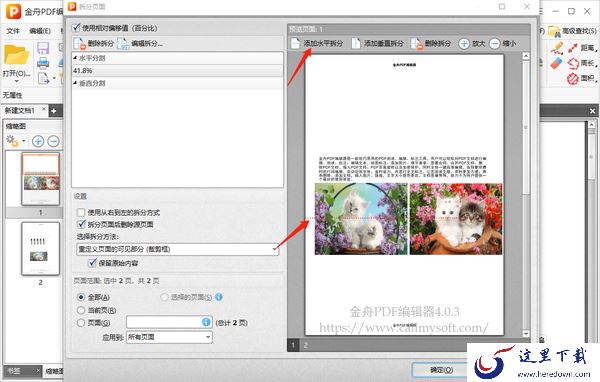The width and height of the screenshot is (600, 382).
Task: Shrink thumbnails with the minus icon
Action: (53, 141)
